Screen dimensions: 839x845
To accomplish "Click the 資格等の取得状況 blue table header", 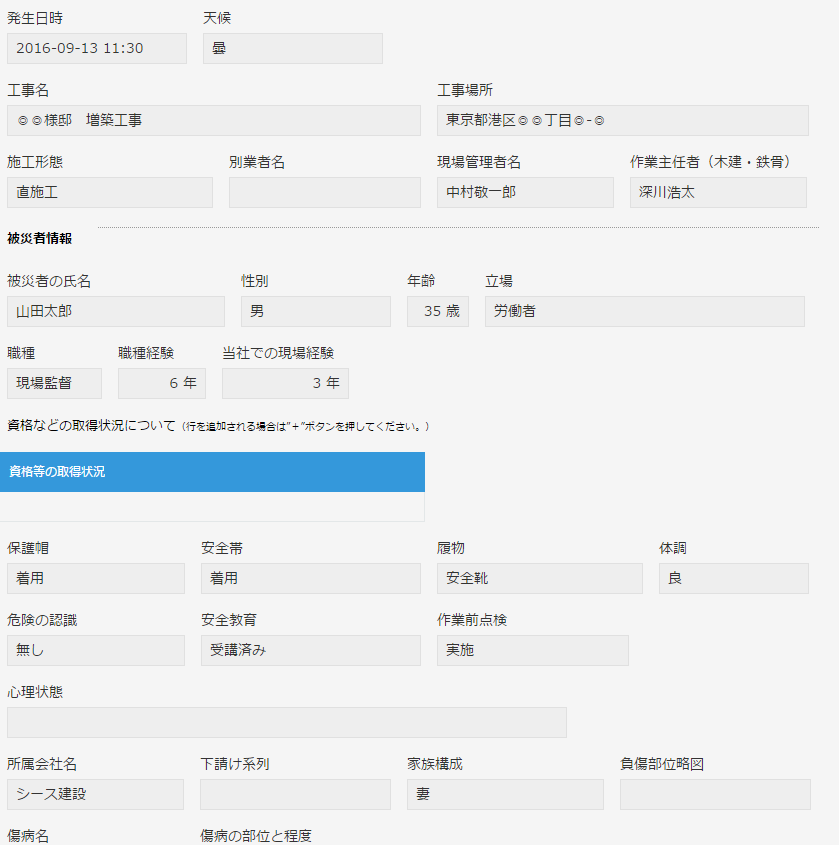I will click(212, 472).
